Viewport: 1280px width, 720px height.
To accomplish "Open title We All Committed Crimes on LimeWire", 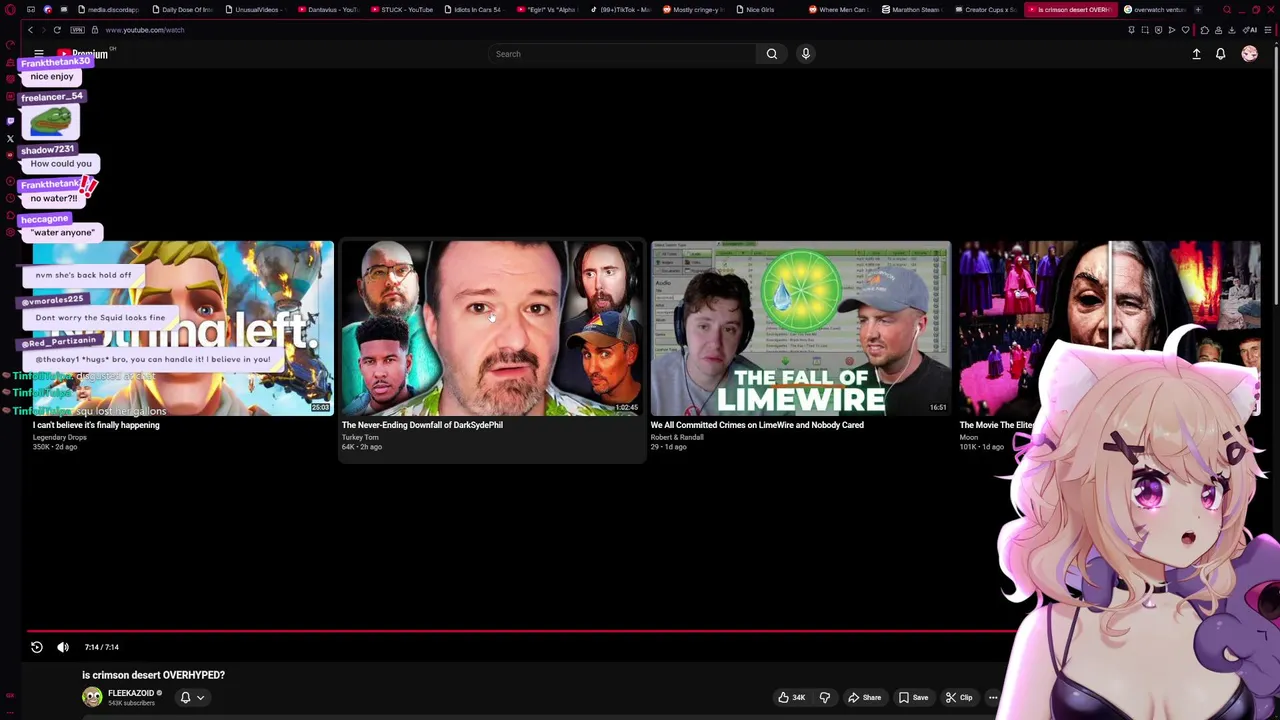I will coord(757,425).
